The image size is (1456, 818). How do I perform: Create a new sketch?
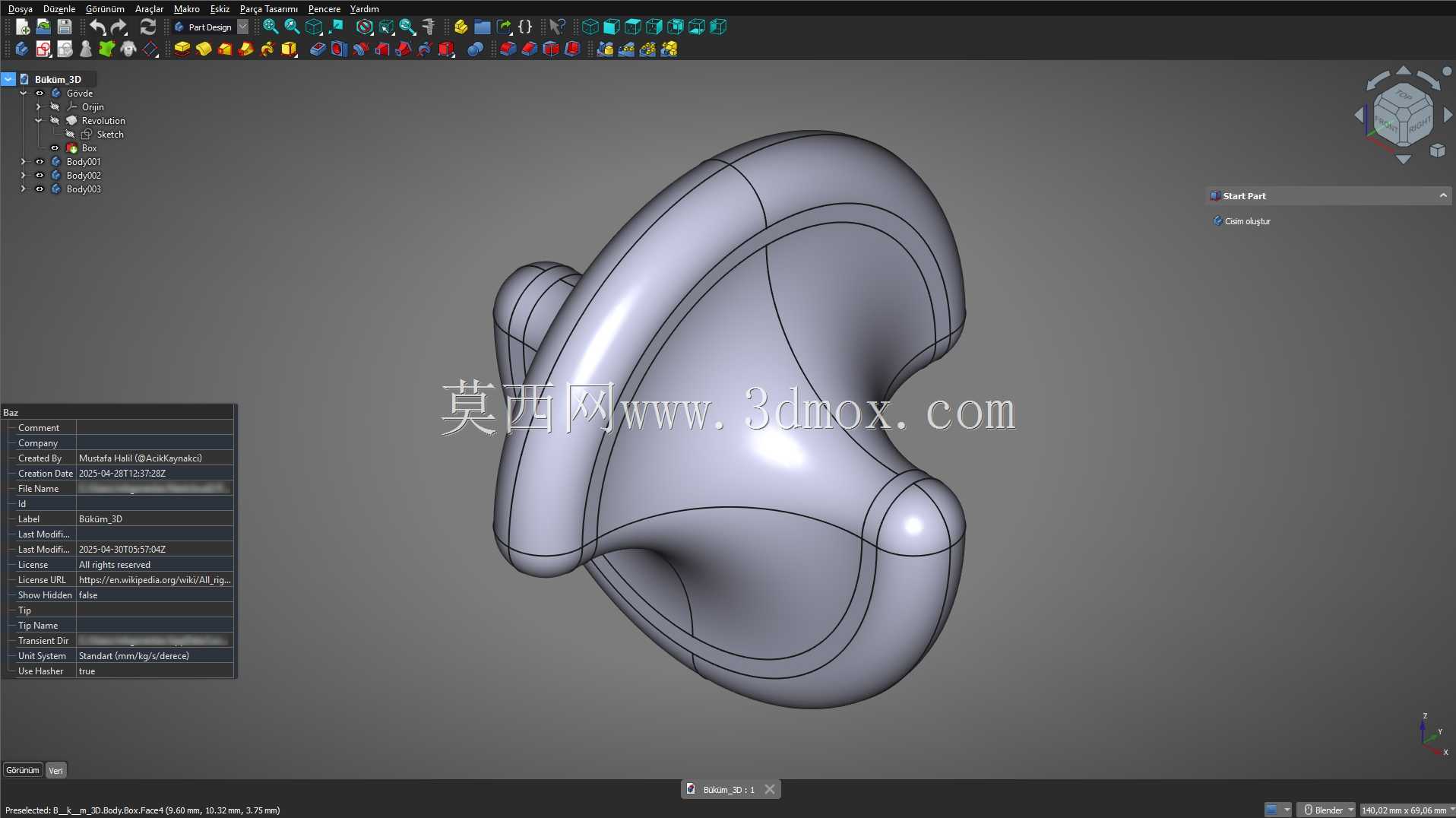[x=43, y=49]
